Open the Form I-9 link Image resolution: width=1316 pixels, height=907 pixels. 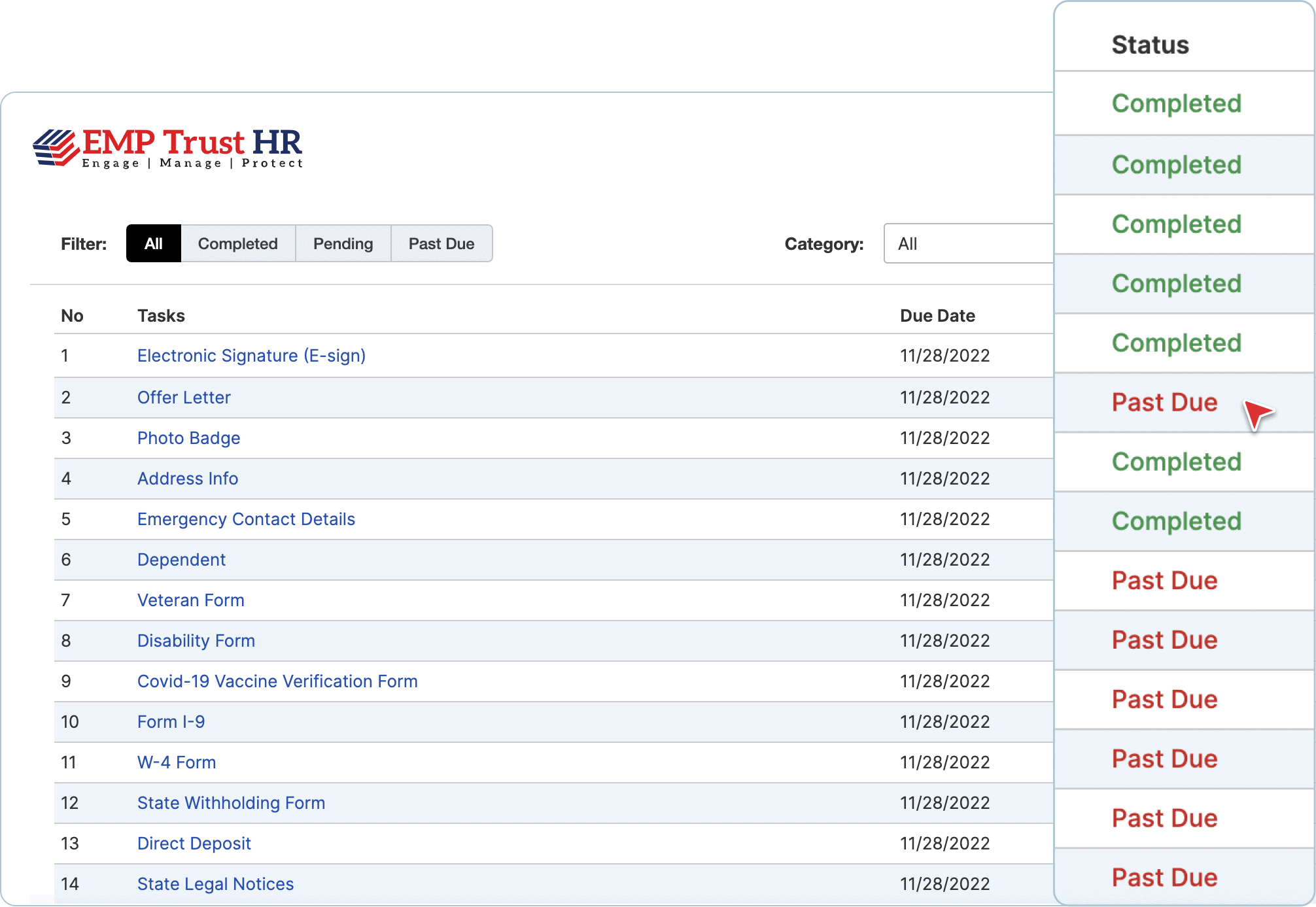click(171, 722)
